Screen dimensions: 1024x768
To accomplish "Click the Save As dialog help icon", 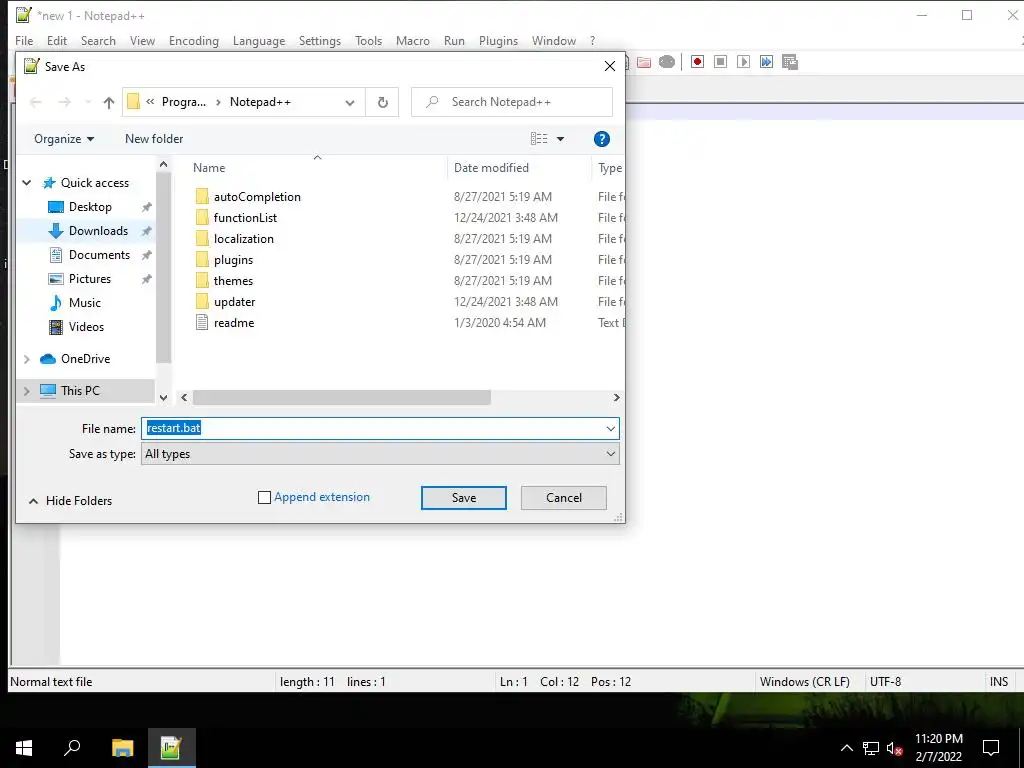I will click(601, 139).
